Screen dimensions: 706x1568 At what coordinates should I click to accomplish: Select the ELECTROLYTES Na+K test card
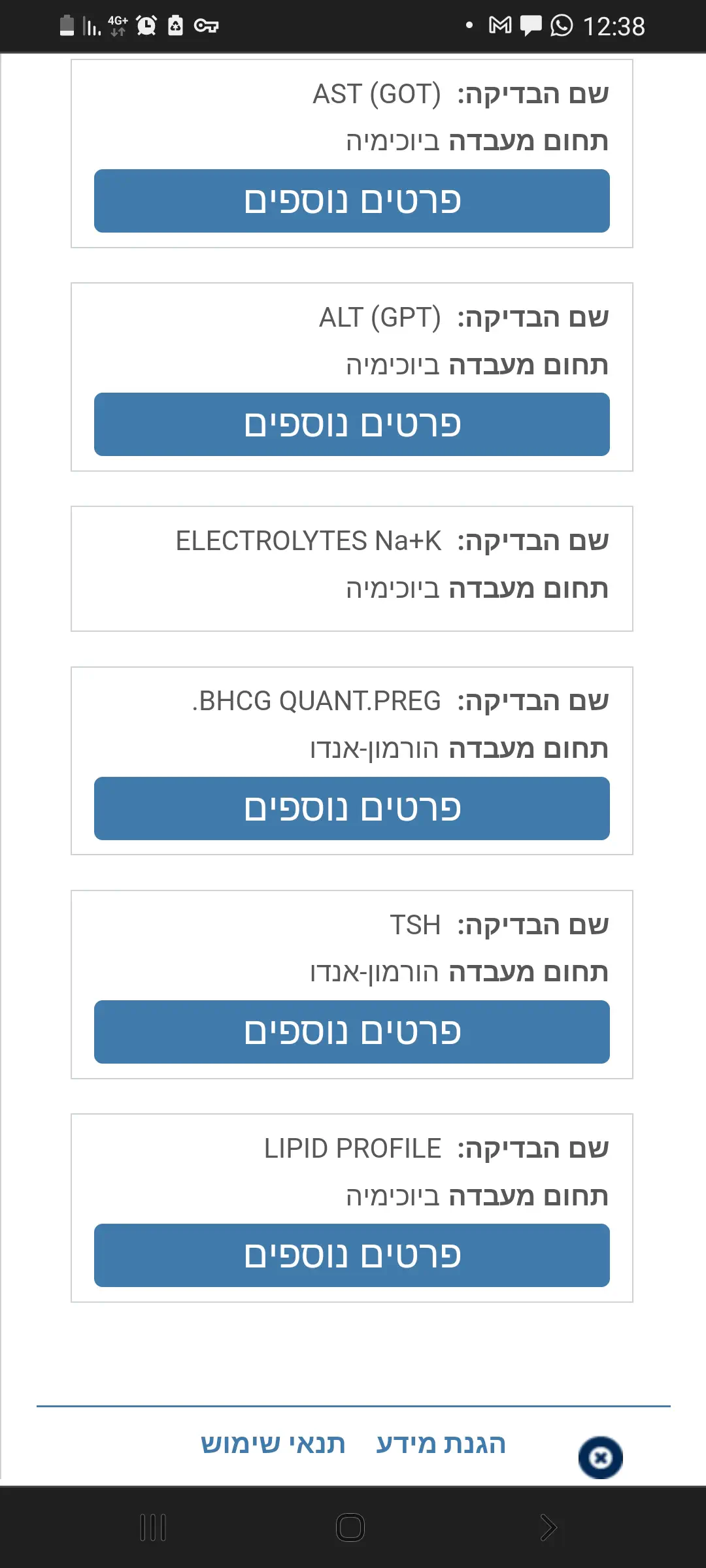pyautogui.click(x=352, y=568)
